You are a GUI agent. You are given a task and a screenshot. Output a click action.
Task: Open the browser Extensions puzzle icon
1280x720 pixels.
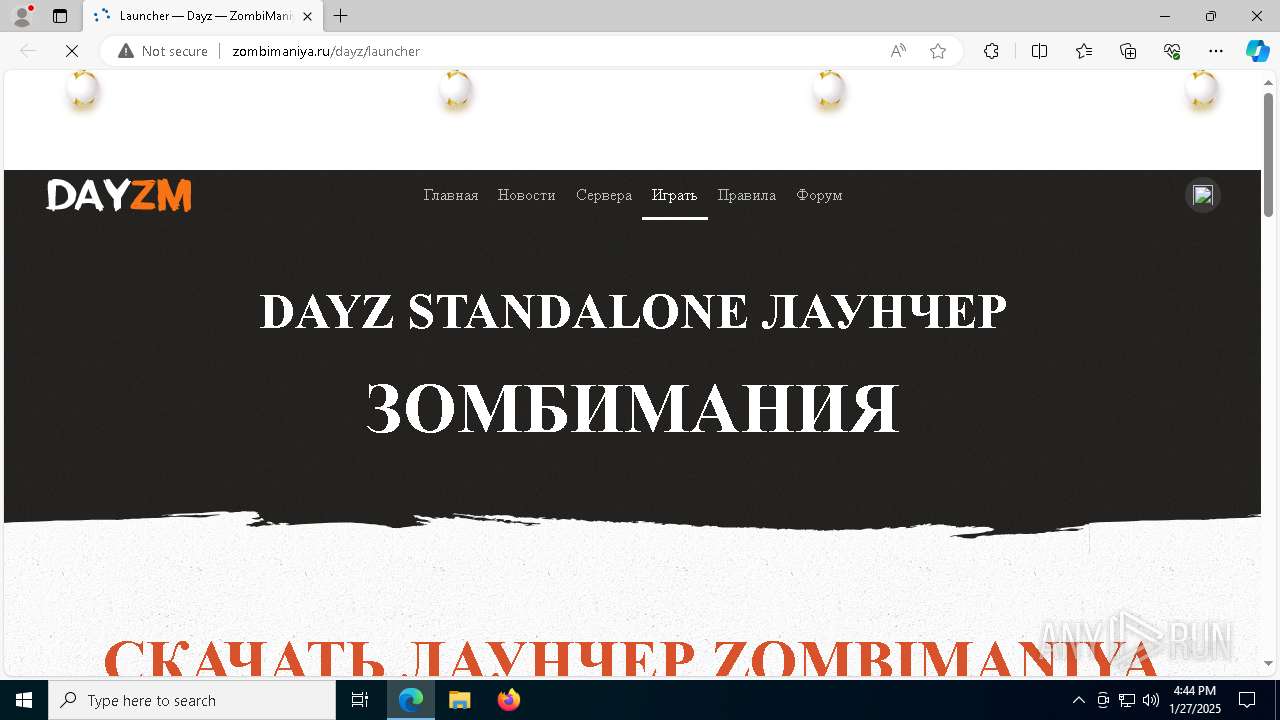(991, 51)
